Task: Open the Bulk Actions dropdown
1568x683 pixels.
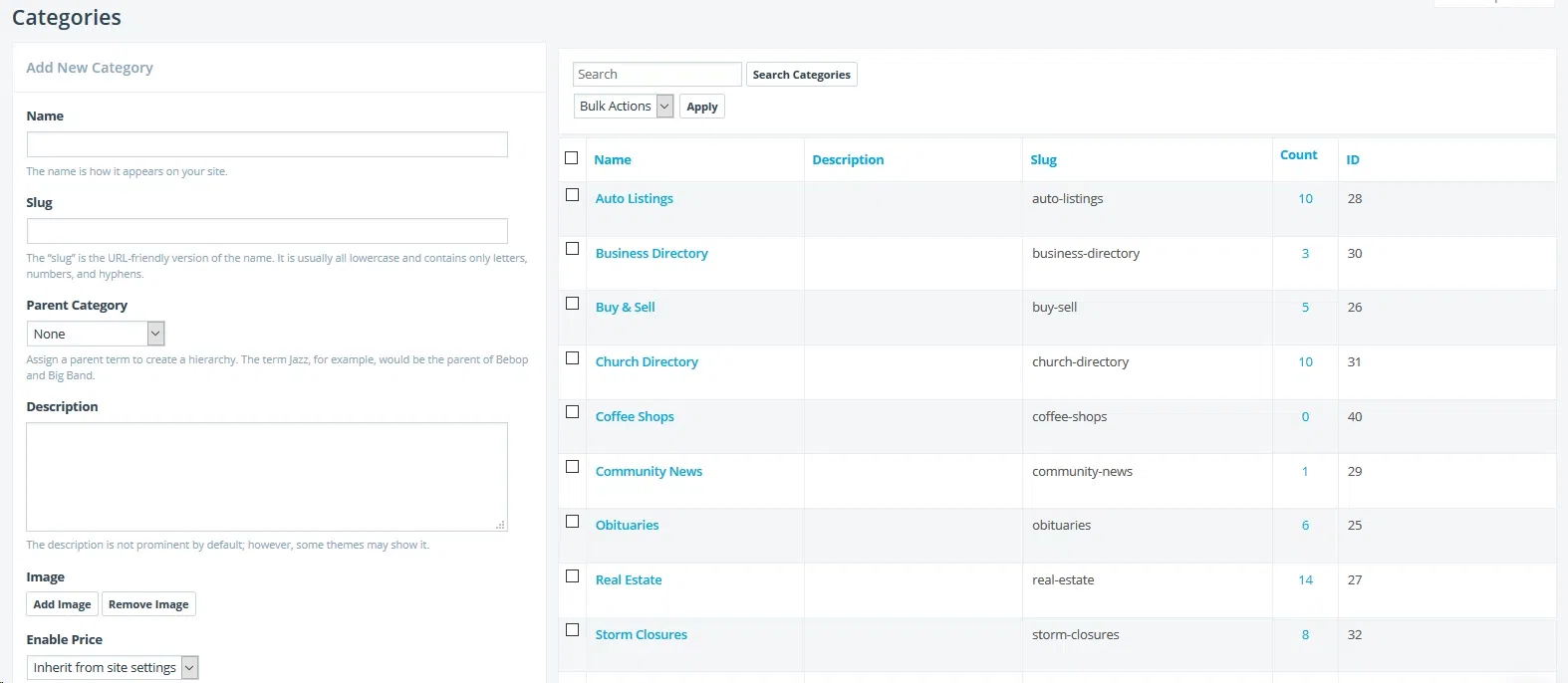Action: point(624,107)
